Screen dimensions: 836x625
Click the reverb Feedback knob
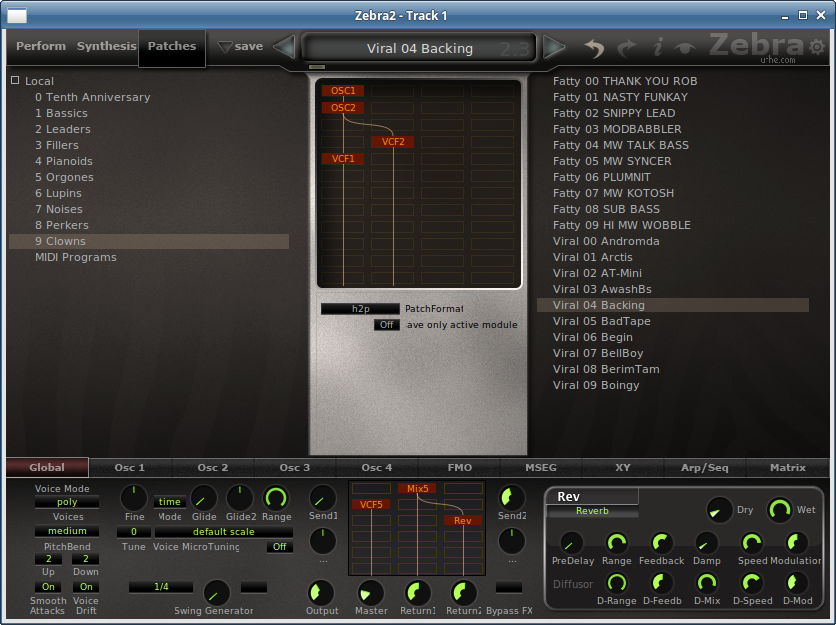pyautogui.click(x=661, y=543)
